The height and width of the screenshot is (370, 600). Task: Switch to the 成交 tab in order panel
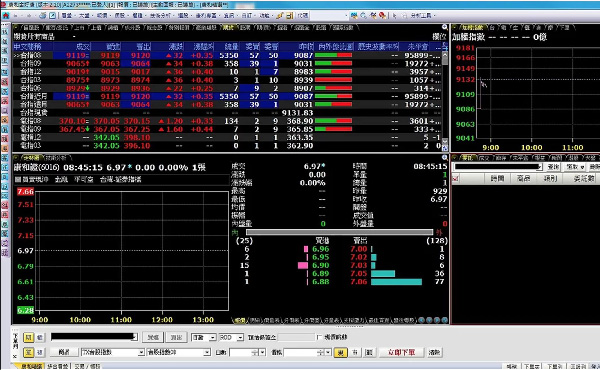pyautogui.click(x=484, y=158)
